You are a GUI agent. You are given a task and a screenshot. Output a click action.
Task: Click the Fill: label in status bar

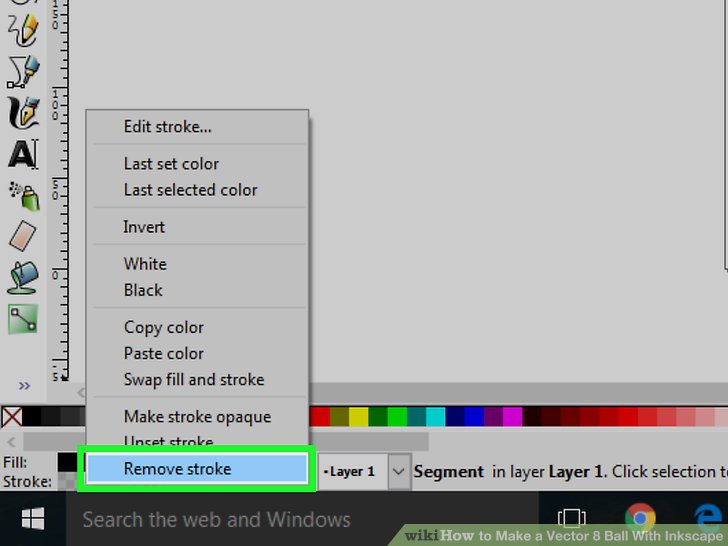[x=15, y=462]
